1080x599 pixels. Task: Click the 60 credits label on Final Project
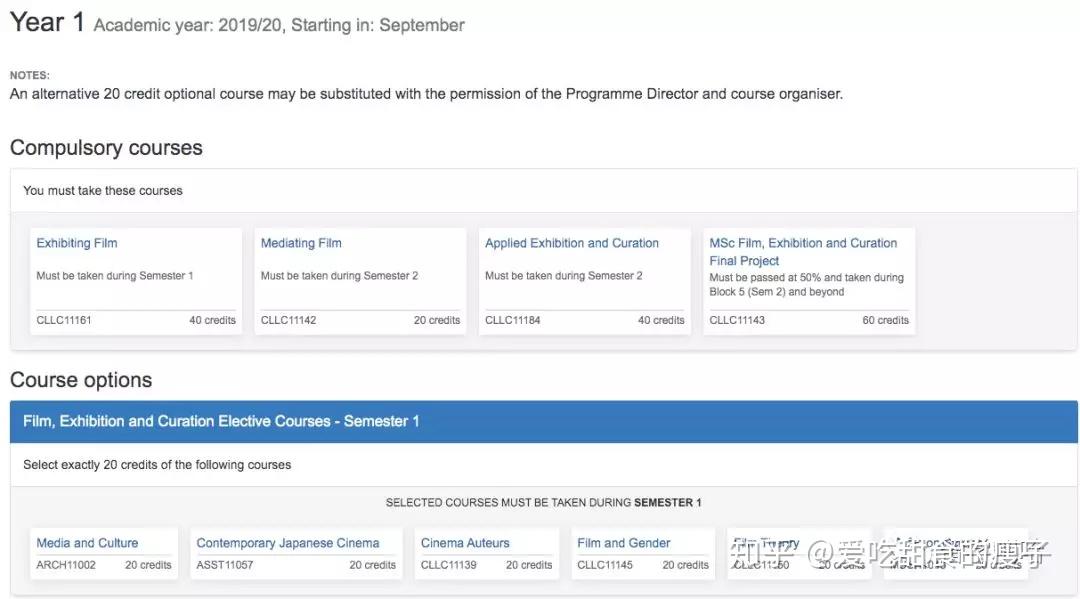click(885, 320)
